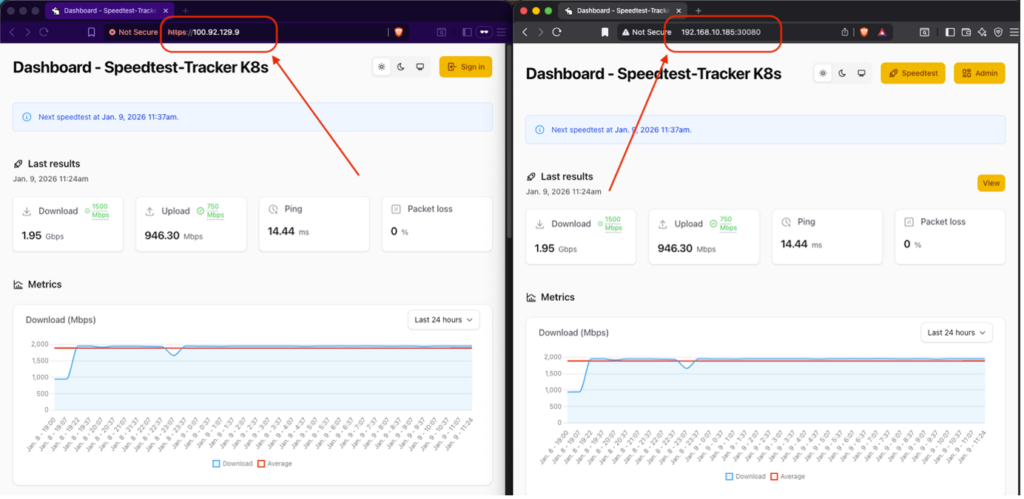Click the Admin button
Image resolution: width=1024 pixels, height=499 pixels.
[x=979, y=73]
